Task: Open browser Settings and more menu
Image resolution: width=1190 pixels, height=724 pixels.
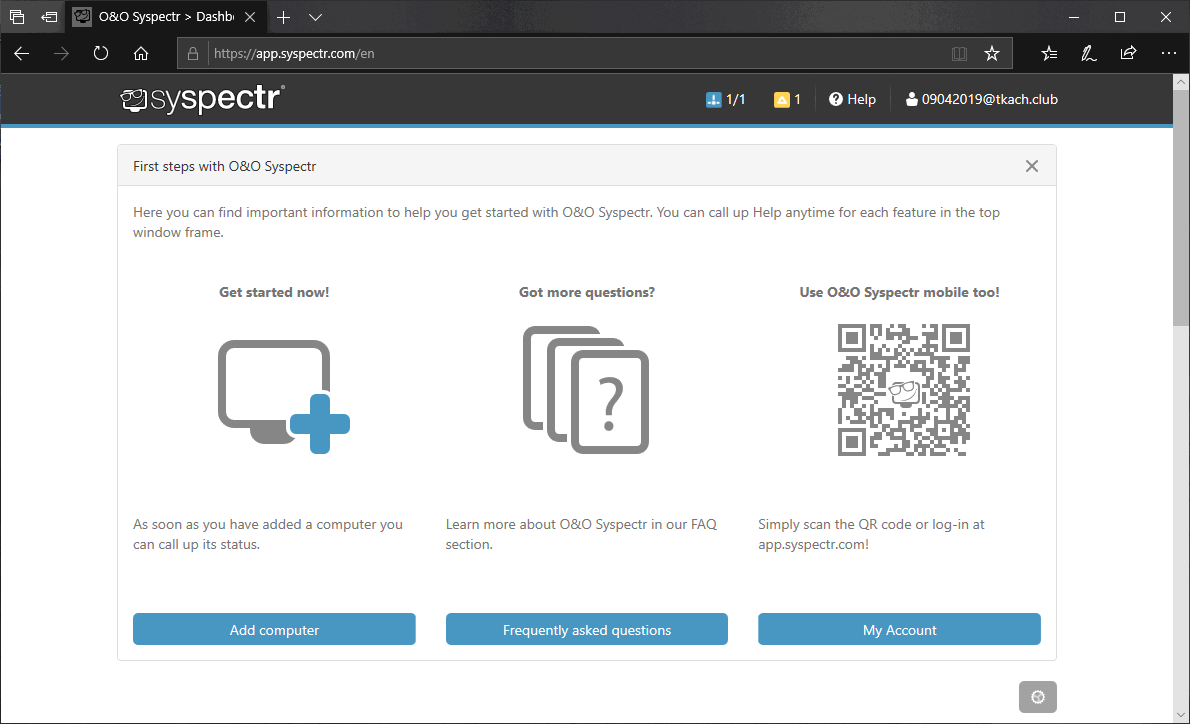Action: [x=1169, y=53]
